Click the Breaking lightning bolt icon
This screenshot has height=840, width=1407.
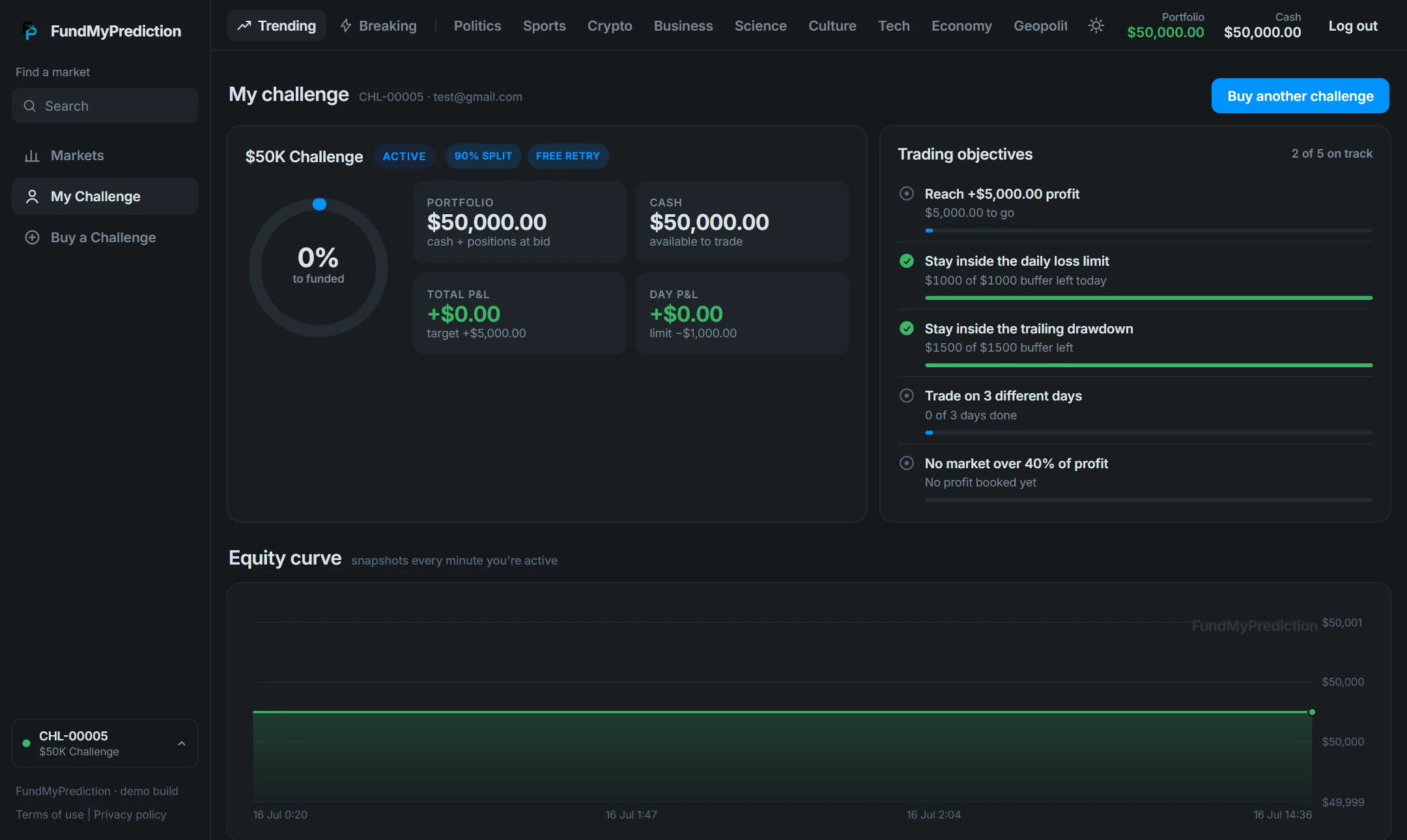[346, 26]
